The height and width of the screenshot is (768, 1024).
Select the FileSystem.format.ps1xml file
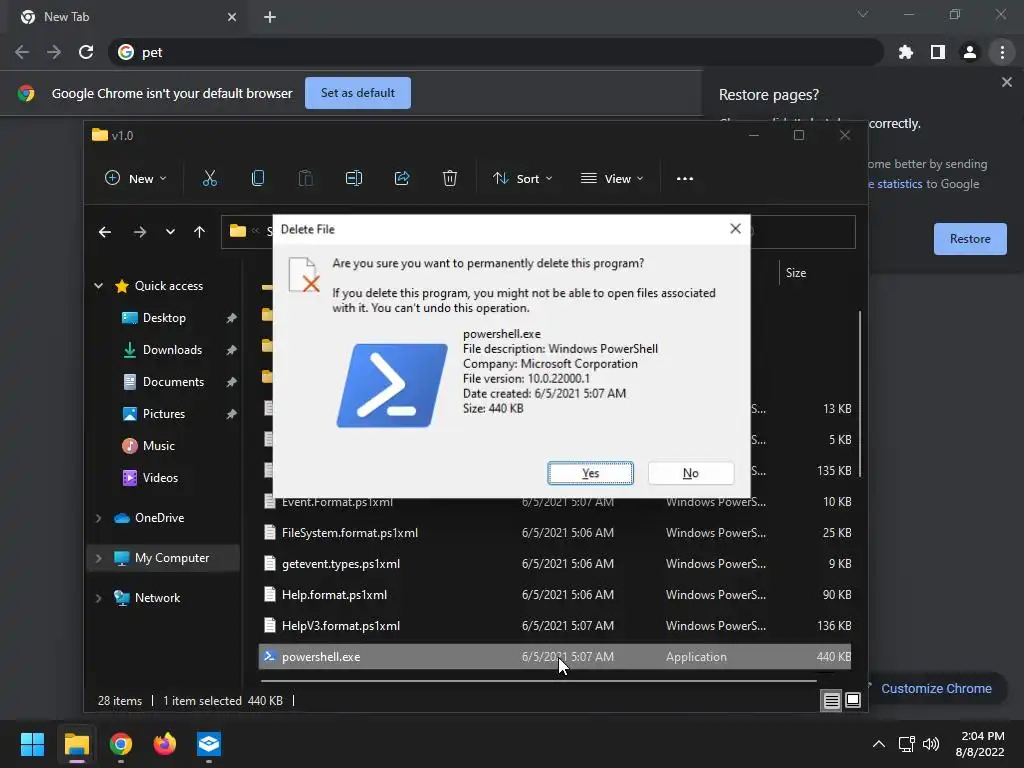click(555, 533)
